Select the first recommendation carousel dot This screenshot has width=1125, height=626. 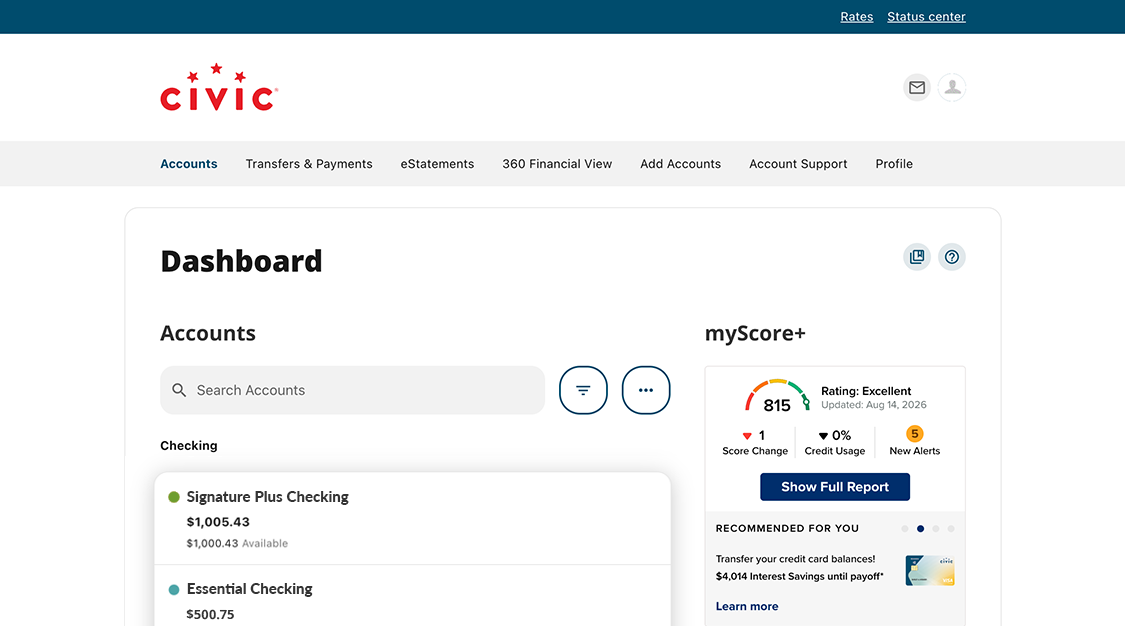point(905,528)
